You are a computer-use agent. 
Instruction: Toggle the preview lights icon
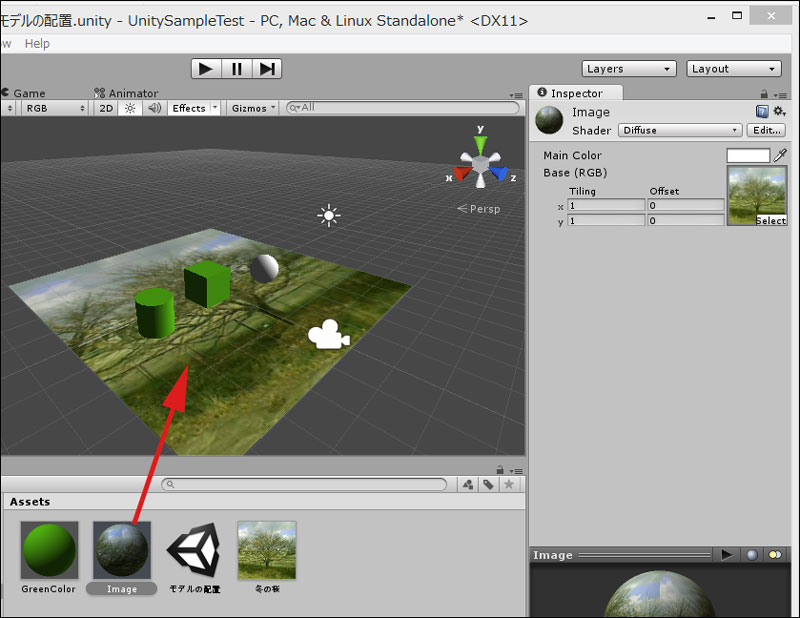tap(775, 555)
